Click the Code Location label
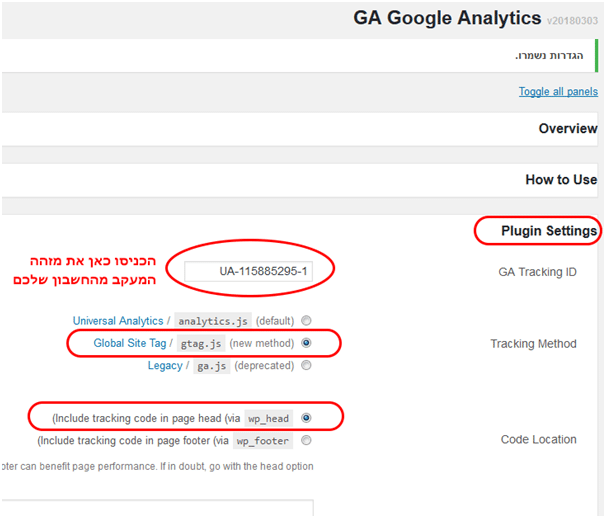Viewport: 606px width, 518px height. tap(538, 440)
